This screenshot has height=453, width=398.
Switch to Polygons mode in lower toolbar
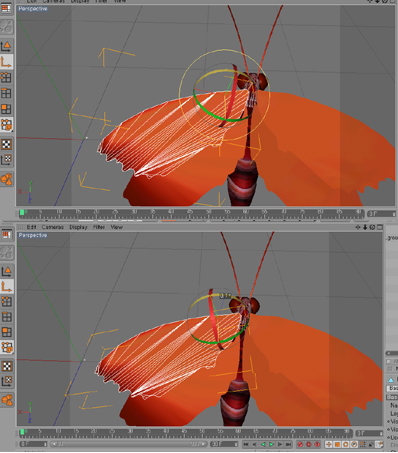pos(7,332)
